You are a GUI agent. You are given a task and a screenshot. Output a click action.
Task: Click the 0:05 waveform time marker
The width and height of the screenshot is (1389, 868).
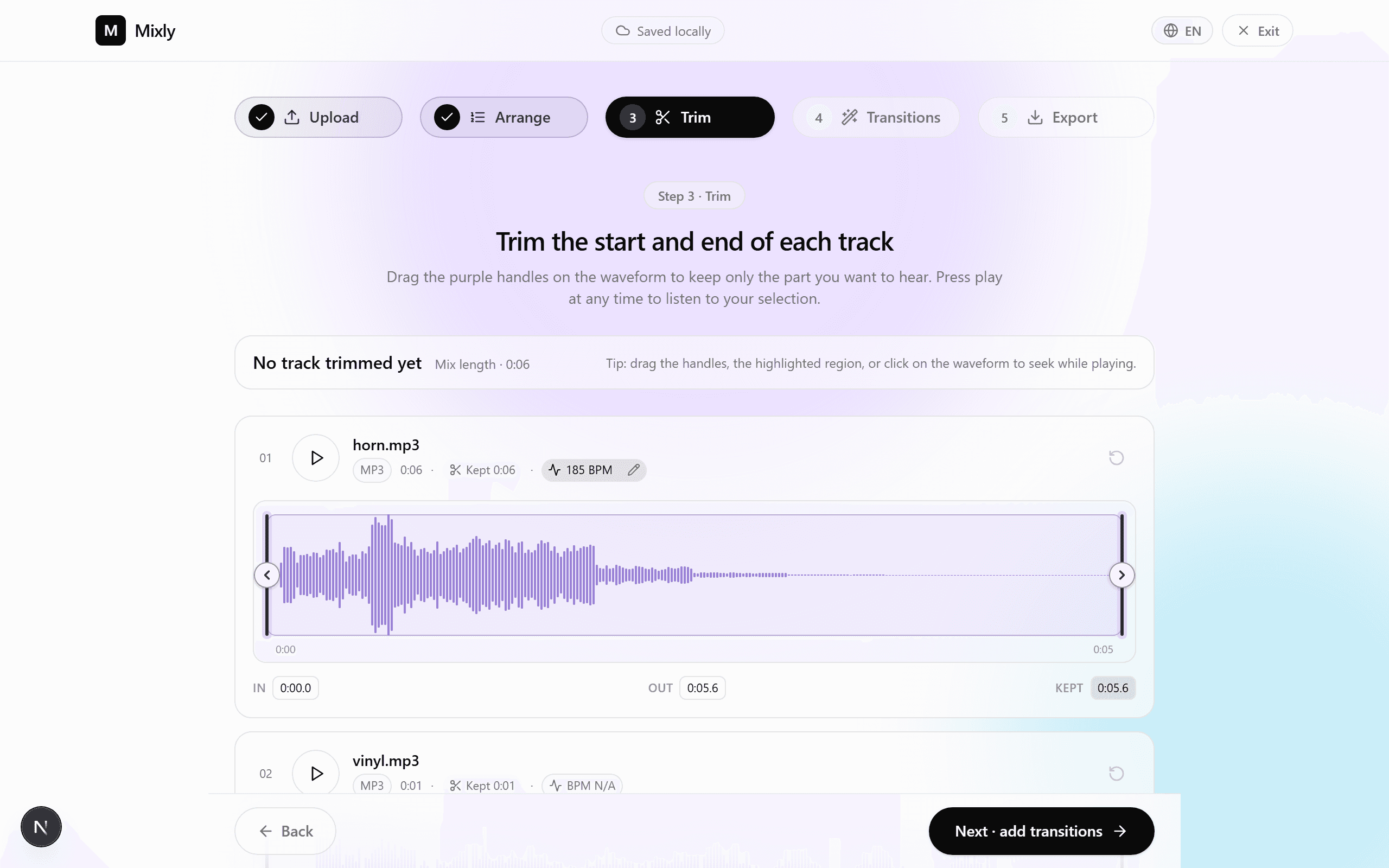1103,649
